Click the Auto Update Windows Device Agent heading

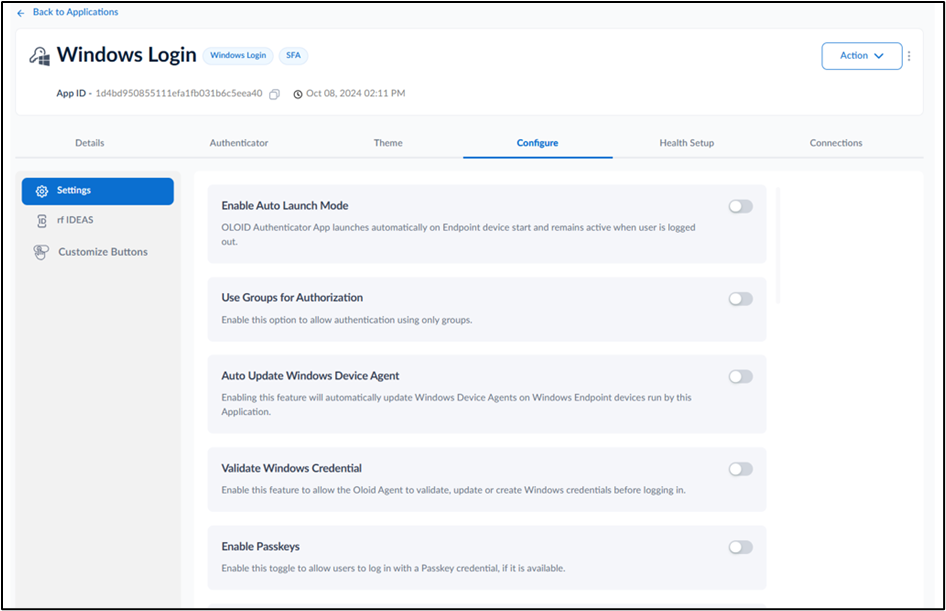(x=310, y=376)
